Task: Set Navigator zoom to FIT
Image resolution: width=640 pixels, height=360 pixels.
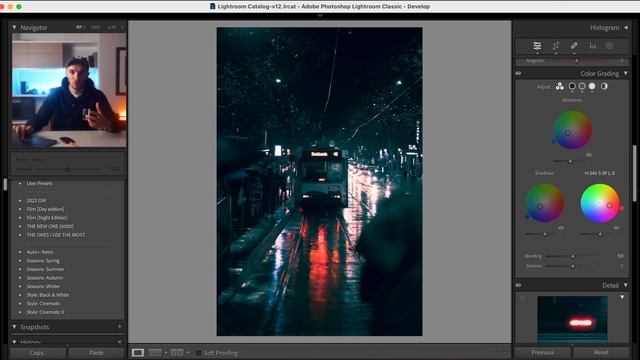Action: [x=79, y=27]
